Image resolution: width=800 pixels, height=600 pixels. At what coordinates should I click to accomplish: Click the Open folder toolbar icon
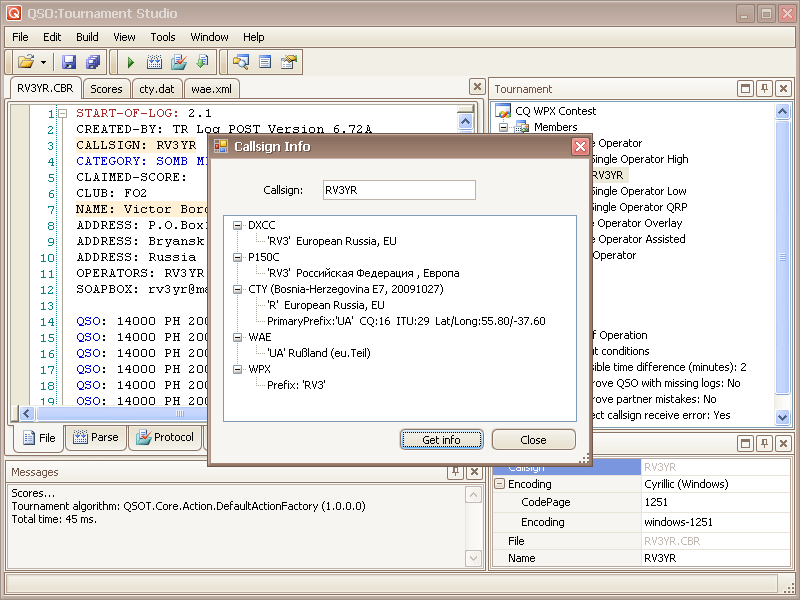(x=25, y=62)
